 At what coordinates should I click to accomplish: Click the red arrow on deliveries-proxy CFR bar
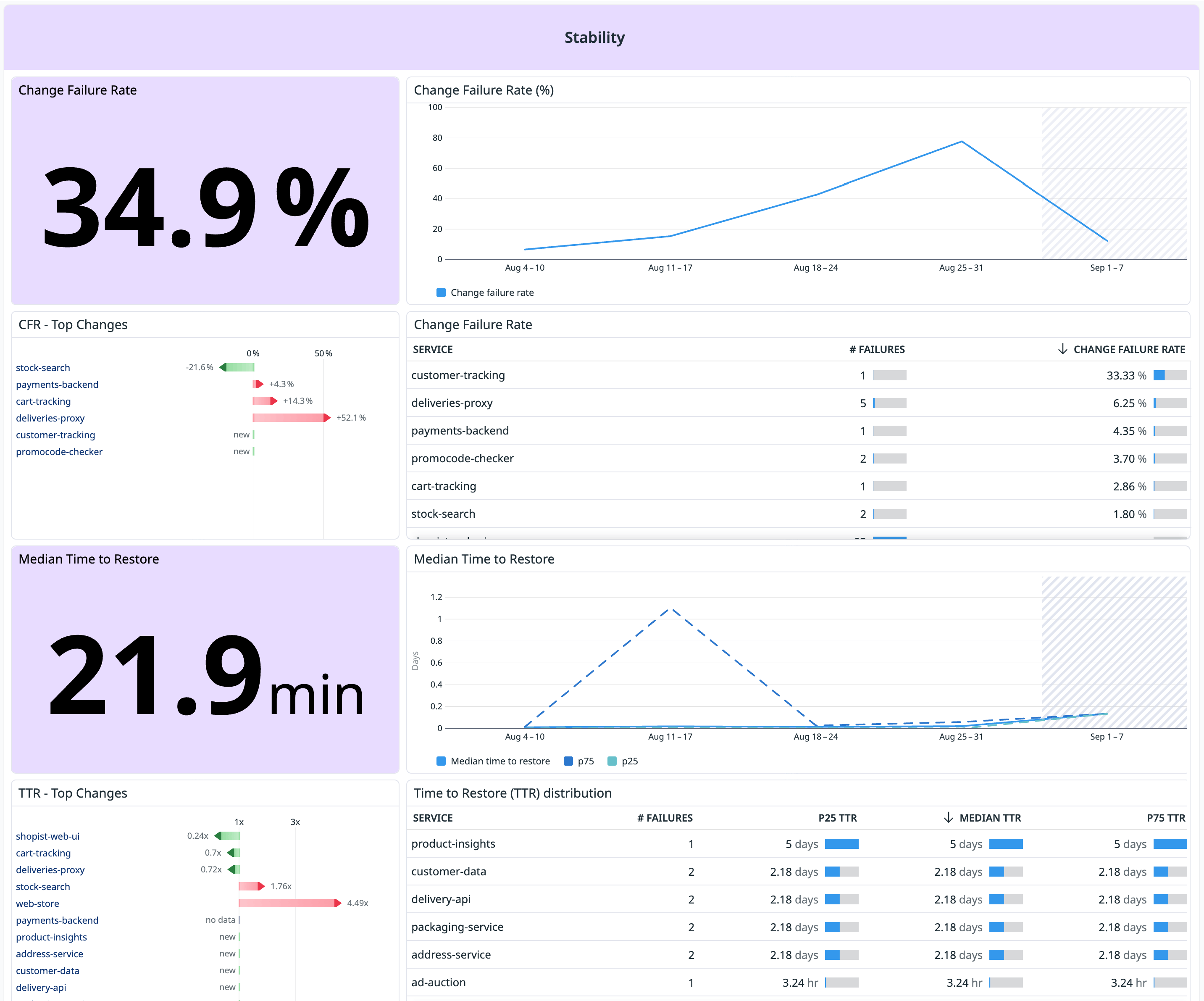[327, 418]
